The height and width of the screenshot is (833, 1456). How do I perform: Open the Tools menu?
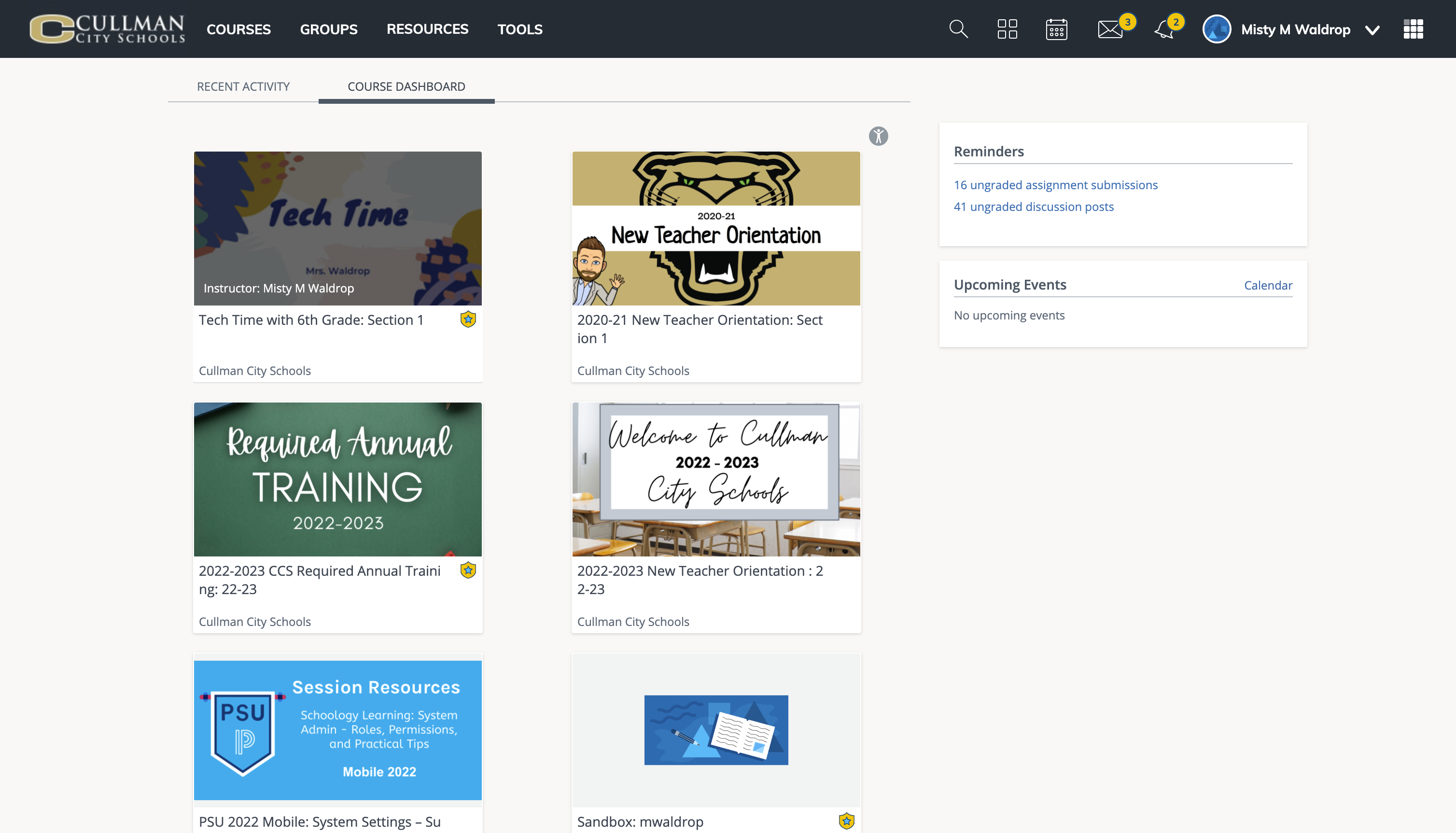(x=519, y=29)
